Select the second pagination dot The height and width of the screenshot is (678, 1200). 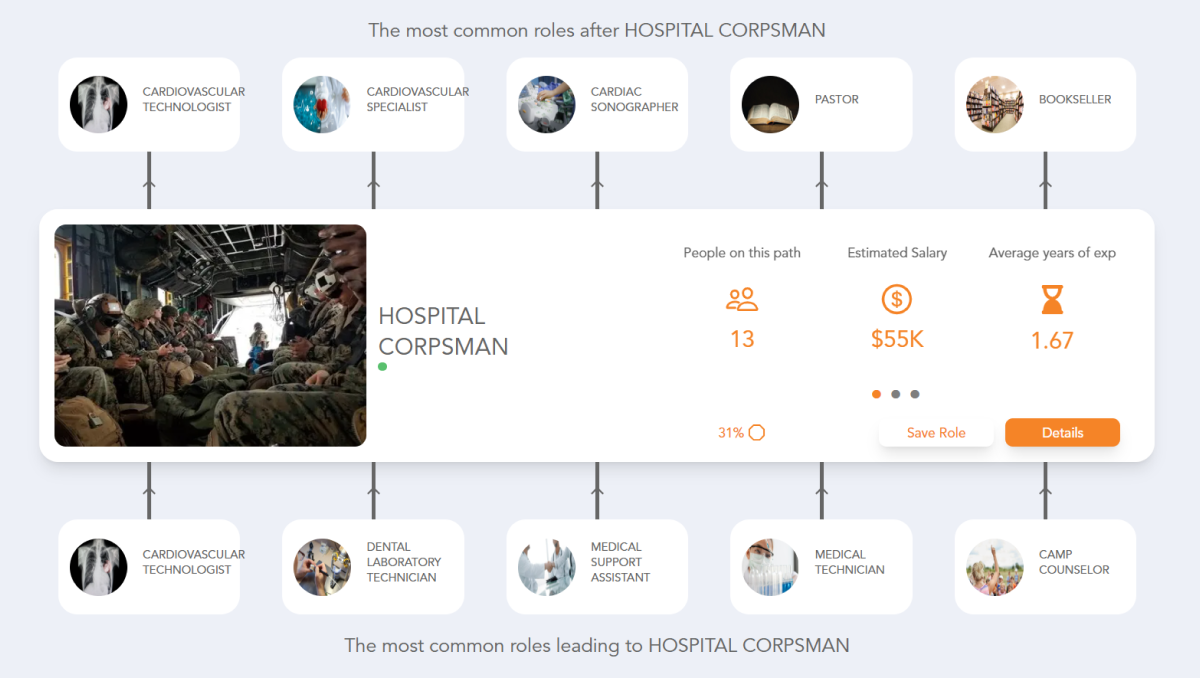[x=896, y=394]
